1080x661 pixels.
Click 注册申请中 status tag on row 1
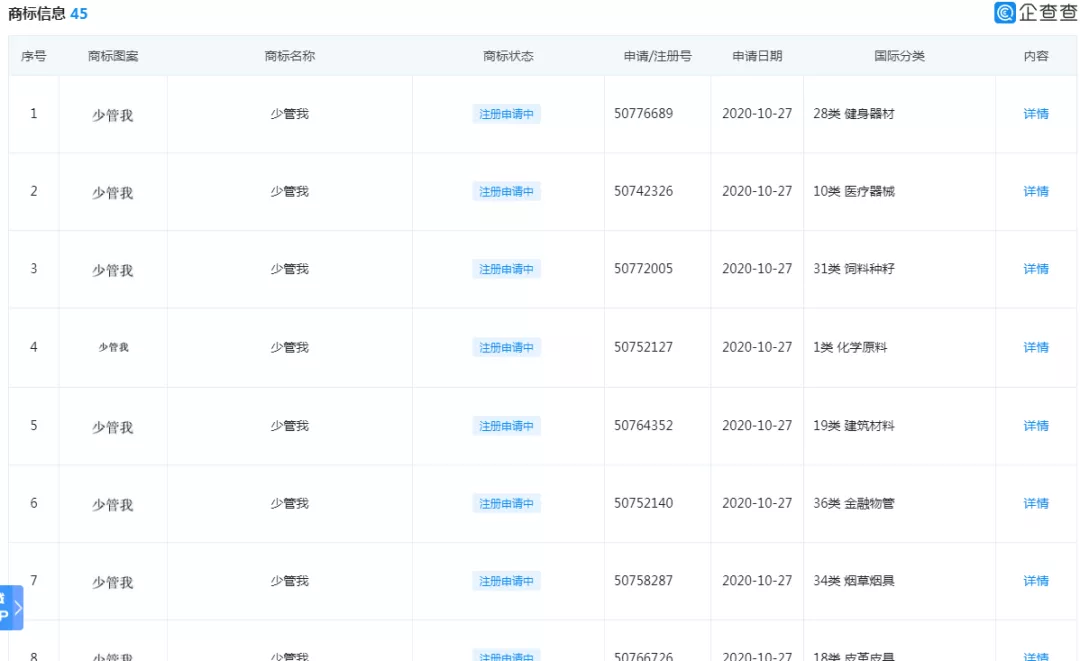pyautogui.click(x=506, y=113)
